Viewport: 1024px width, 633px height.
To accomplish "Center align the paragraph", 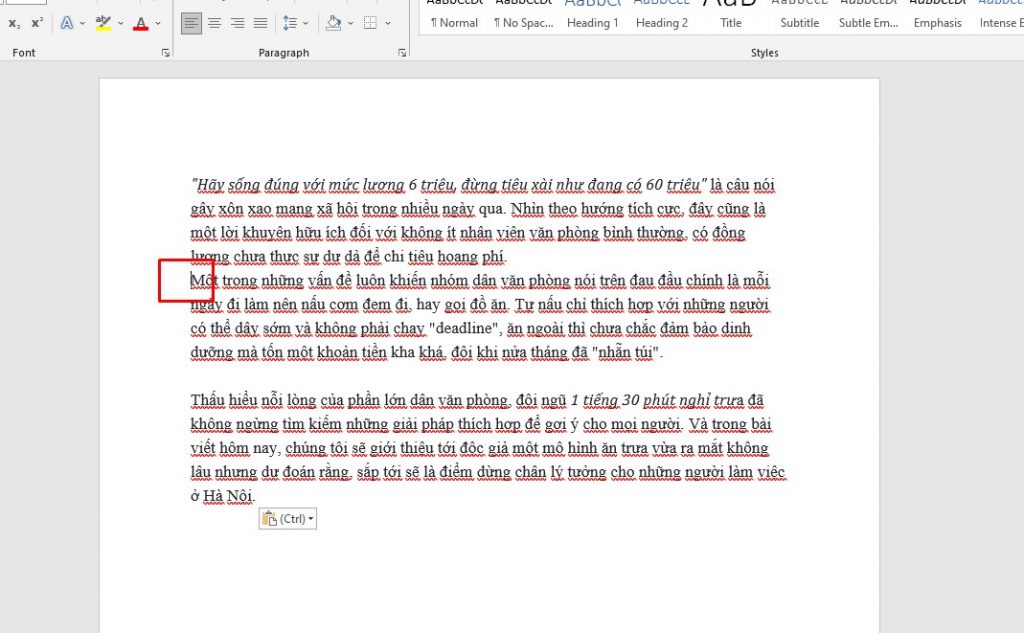I will (215, 23).
